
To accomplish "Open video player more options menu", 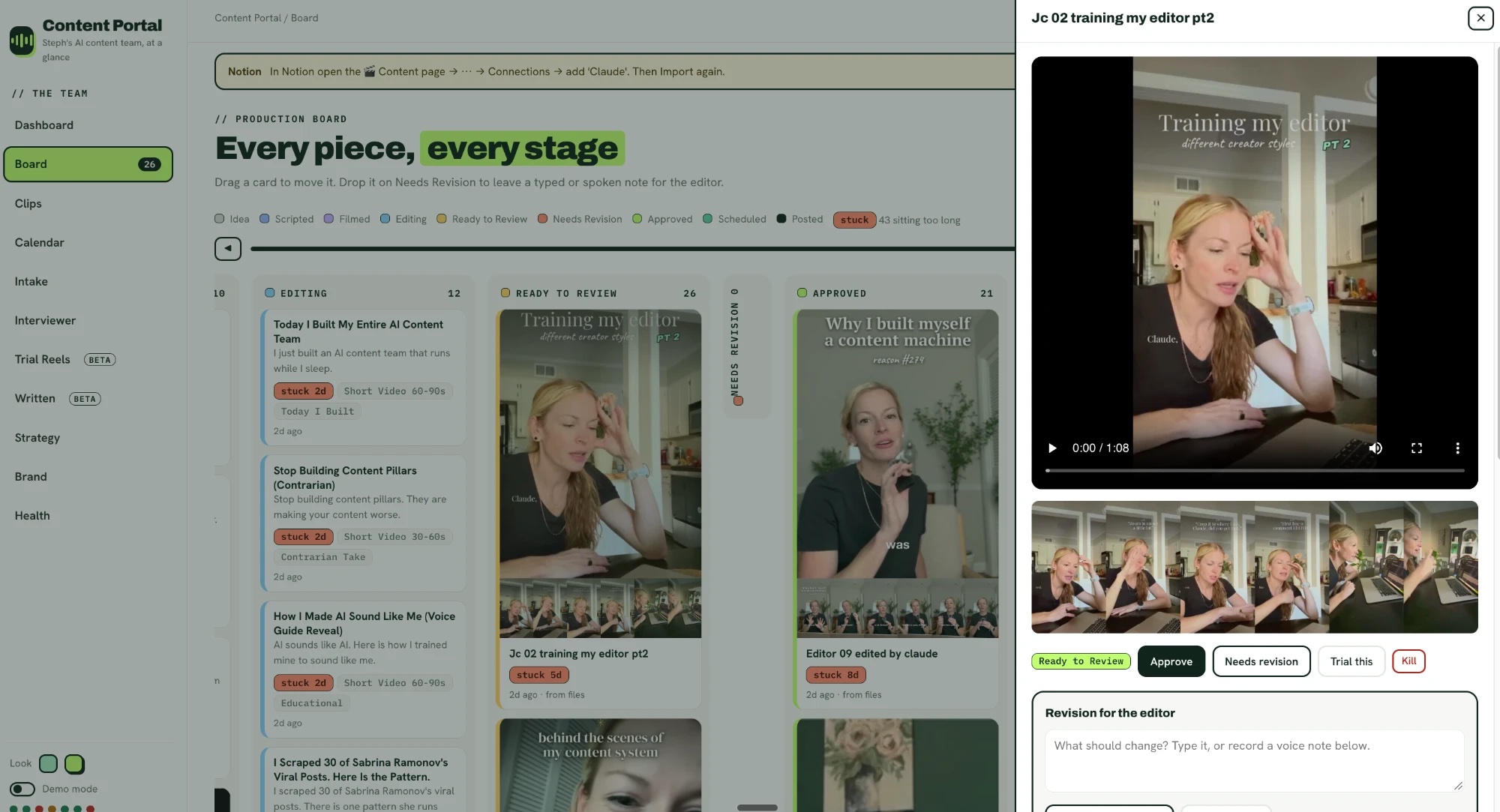I will click(1457, 448).
